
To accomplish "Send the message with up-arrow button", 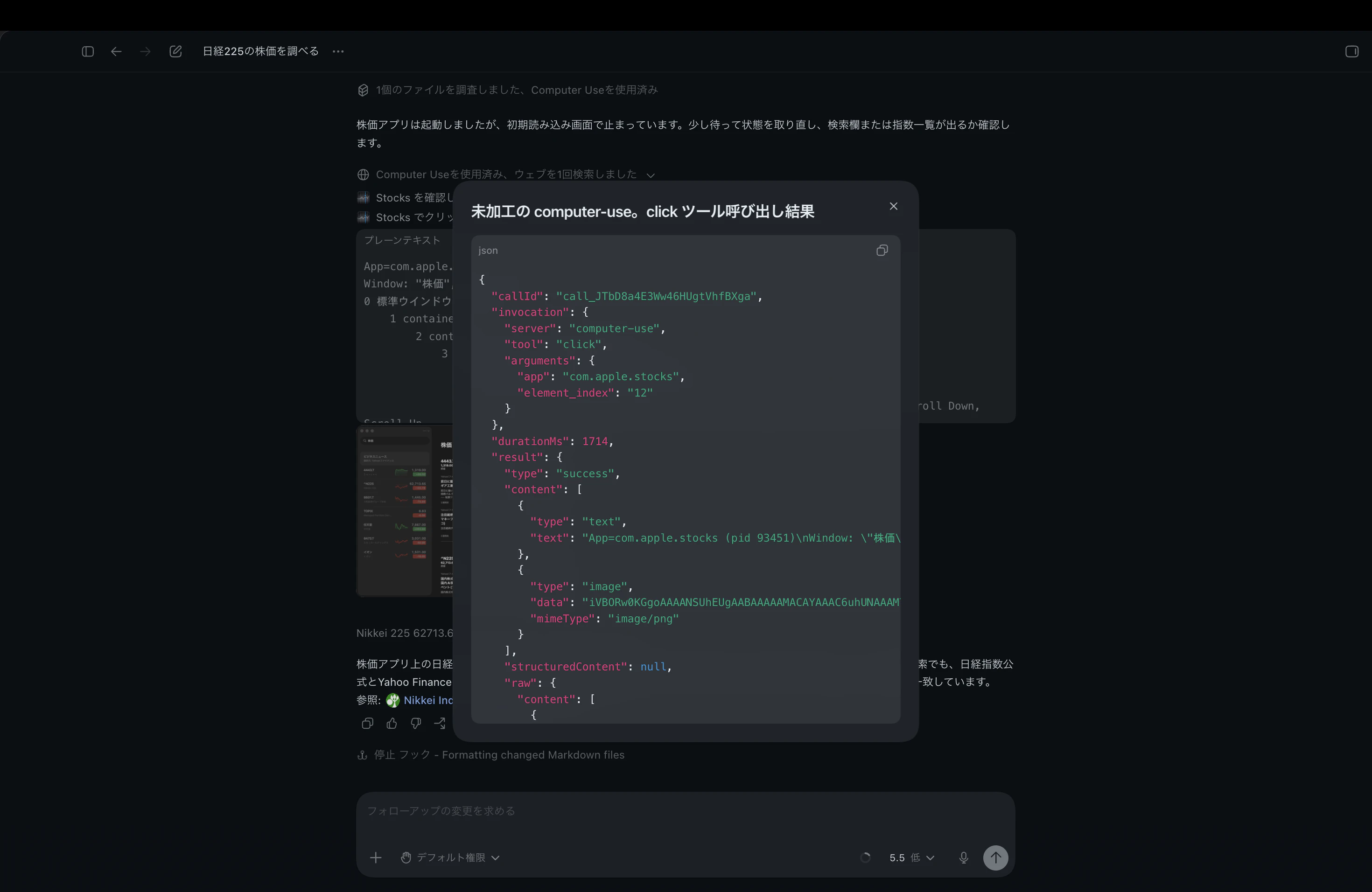I will tap(995, 857).
